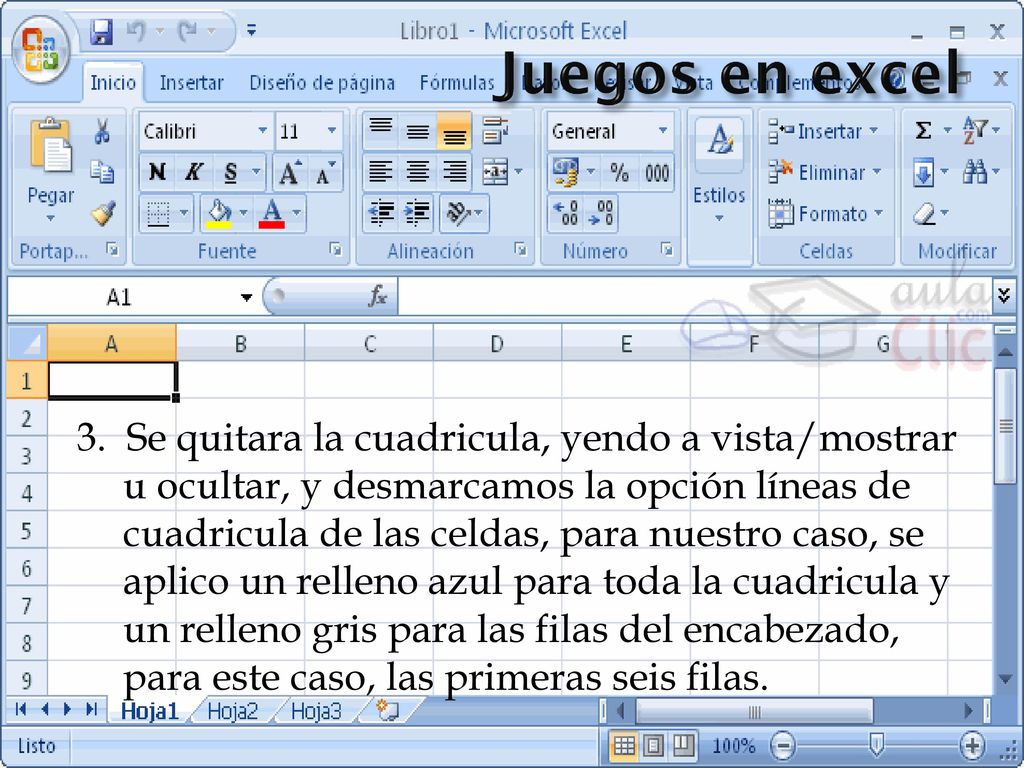Select row 5 header
The height and width of the screenshot is (768, 1024).
click(x=26, y=530)
